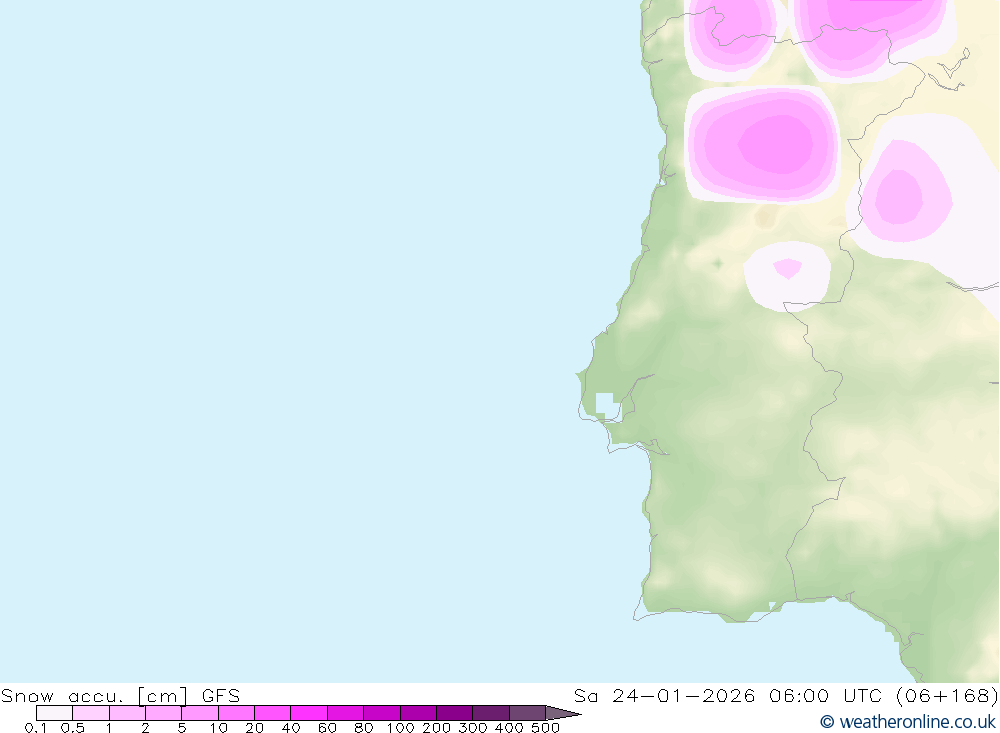Click the '500' legend label
This screenshot has width=1000, height=733.
click(545, 727)
